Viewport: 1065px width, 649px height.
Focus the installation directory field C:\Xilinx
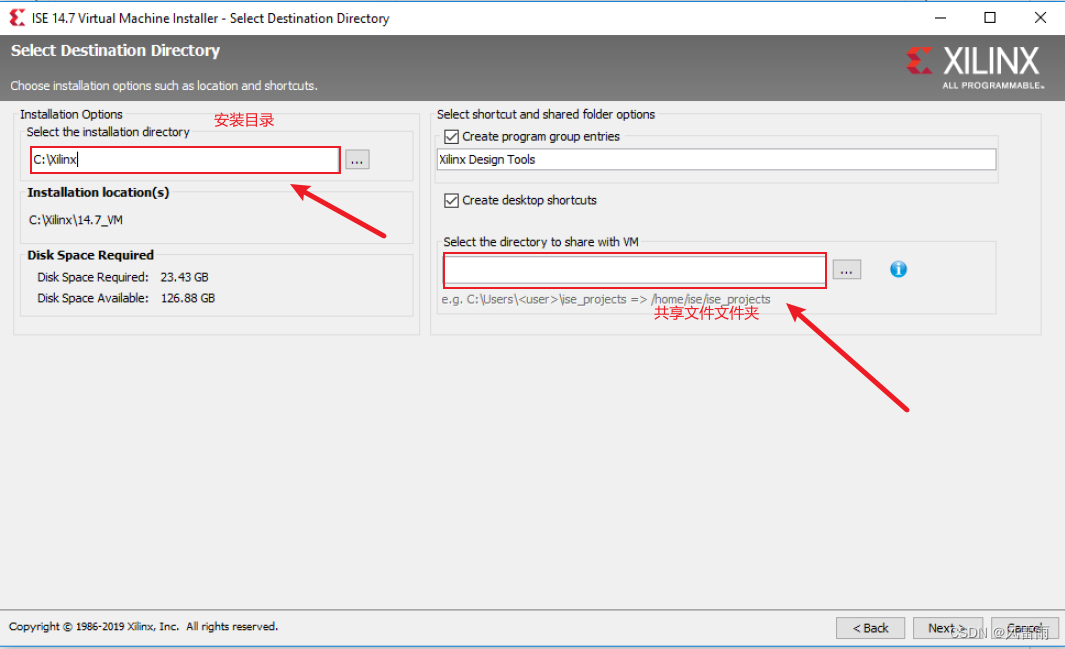[x=185, y=160]
